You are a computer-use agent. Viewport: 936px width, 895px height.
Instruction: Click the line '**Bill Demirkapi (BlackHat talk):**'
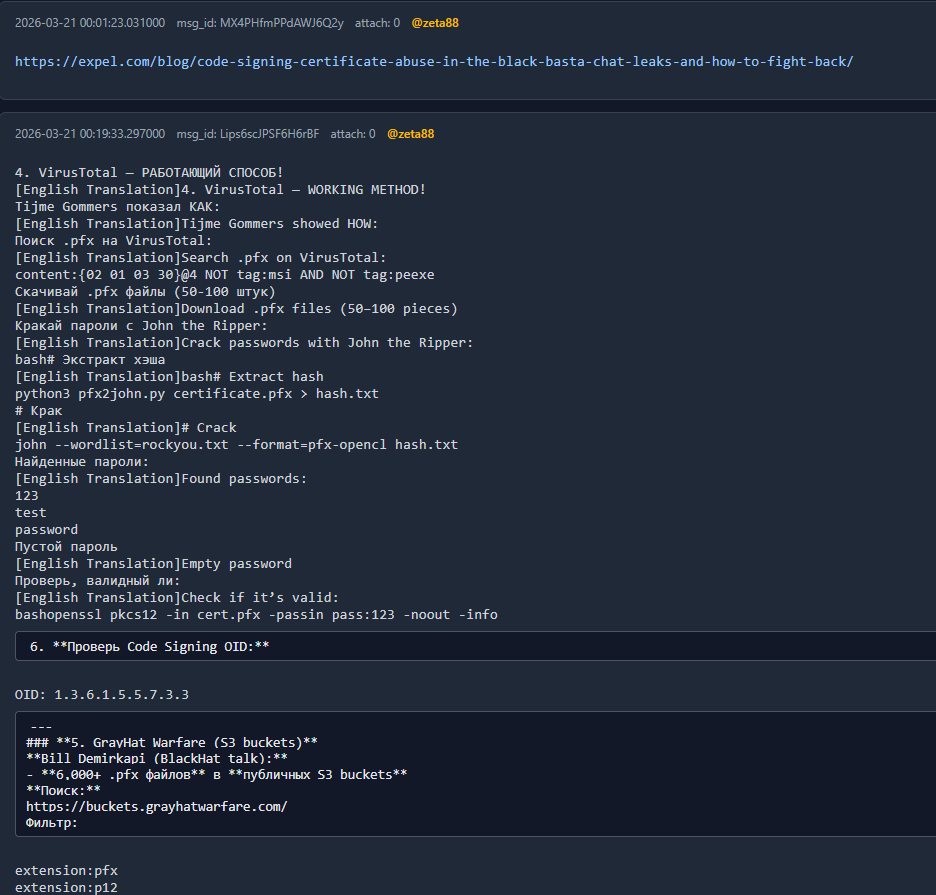156,759
